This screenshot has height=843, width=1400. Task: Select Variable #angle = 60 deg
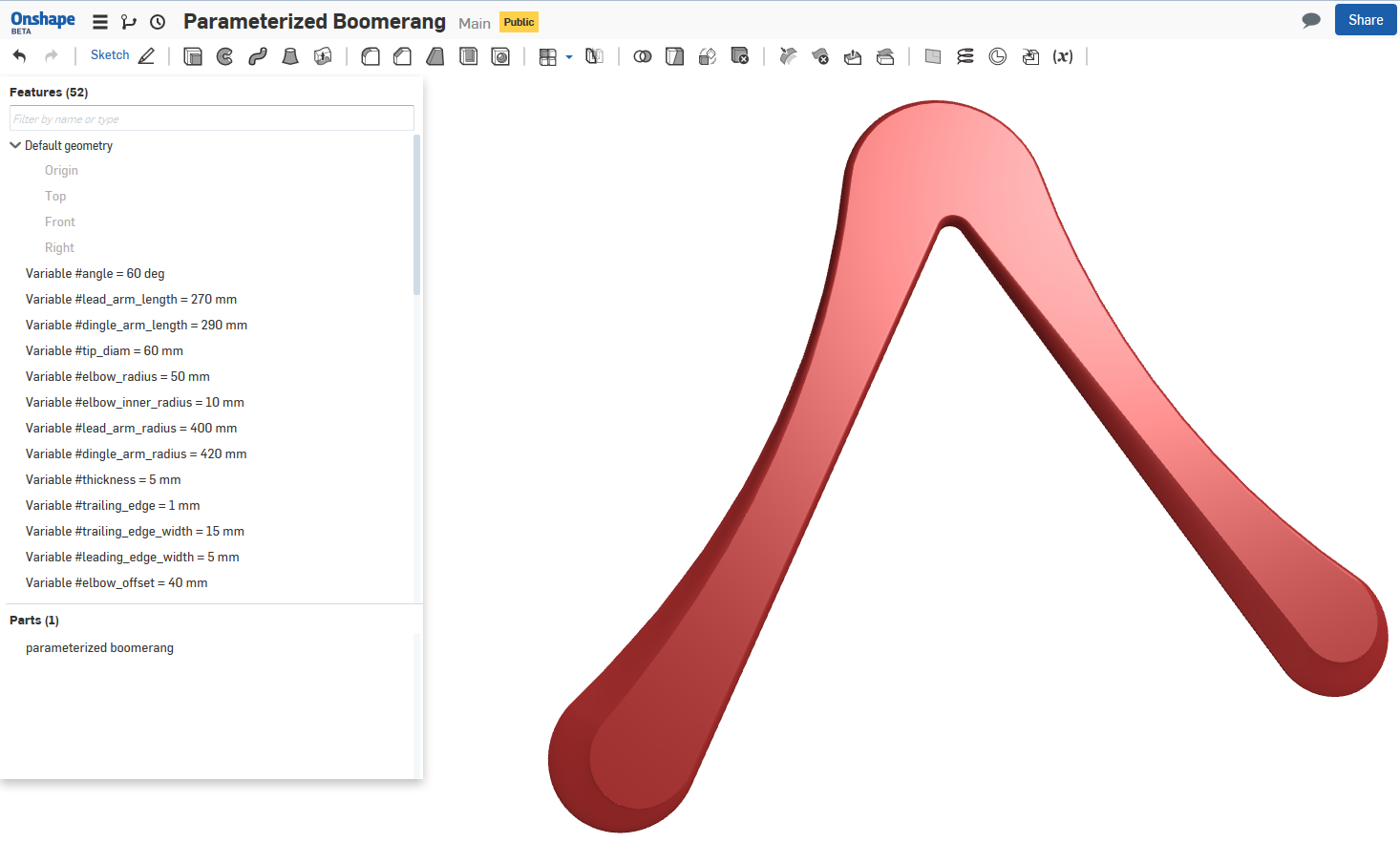(95, 273)
